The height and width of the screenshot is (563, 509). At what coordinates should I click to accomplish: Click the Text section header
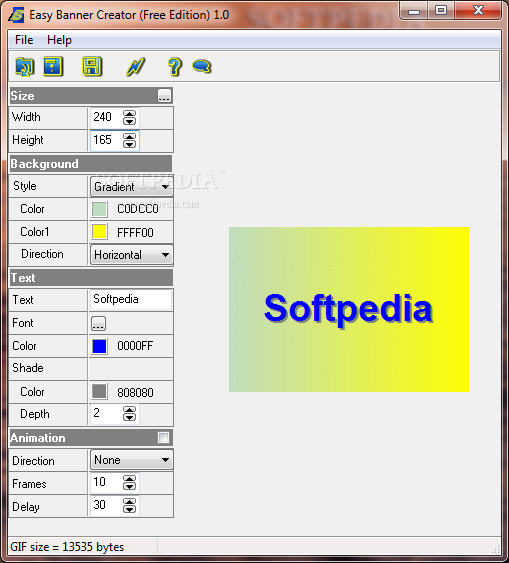coord(91,278)
